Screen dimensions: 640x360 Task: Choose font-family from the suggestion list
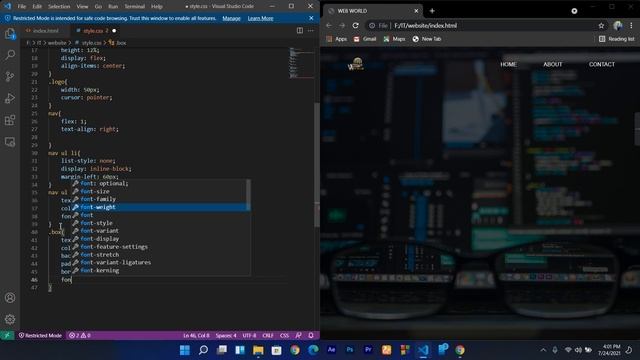(x=160, y=199)
